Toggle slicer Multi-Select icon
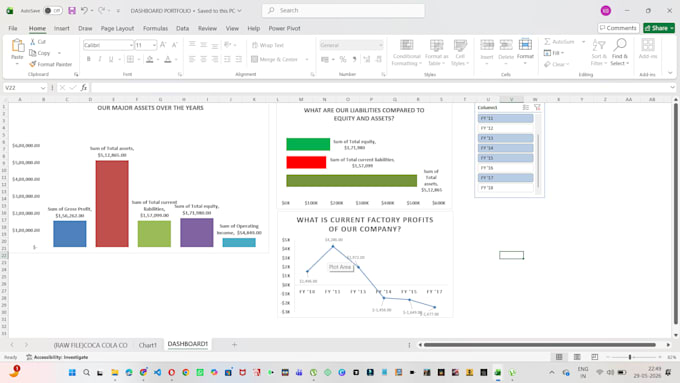This screenshot has height=383, width=680. pos(526,107)
